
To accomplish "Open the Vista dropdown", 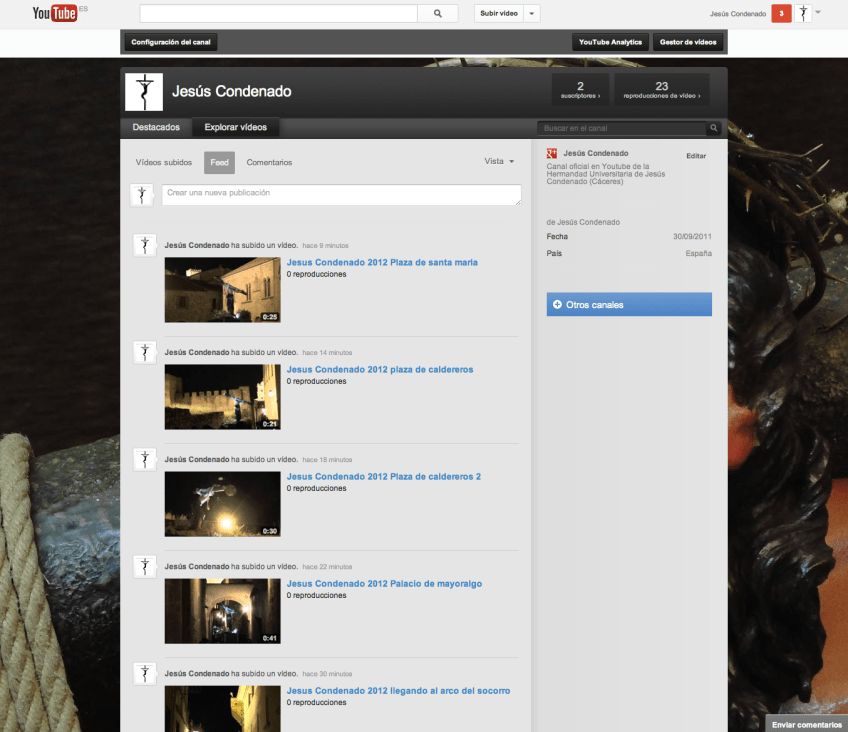I will click(499, 161).
